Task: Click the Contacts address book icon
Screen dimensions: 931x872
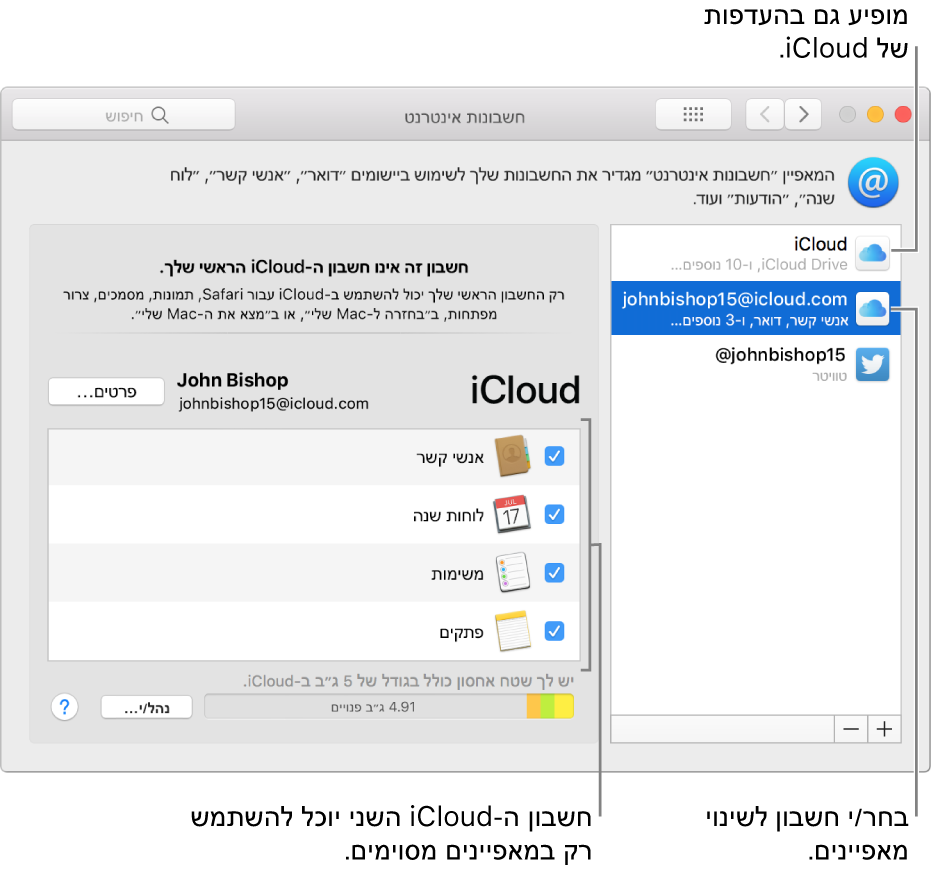Action: click(x=512, y=456)
